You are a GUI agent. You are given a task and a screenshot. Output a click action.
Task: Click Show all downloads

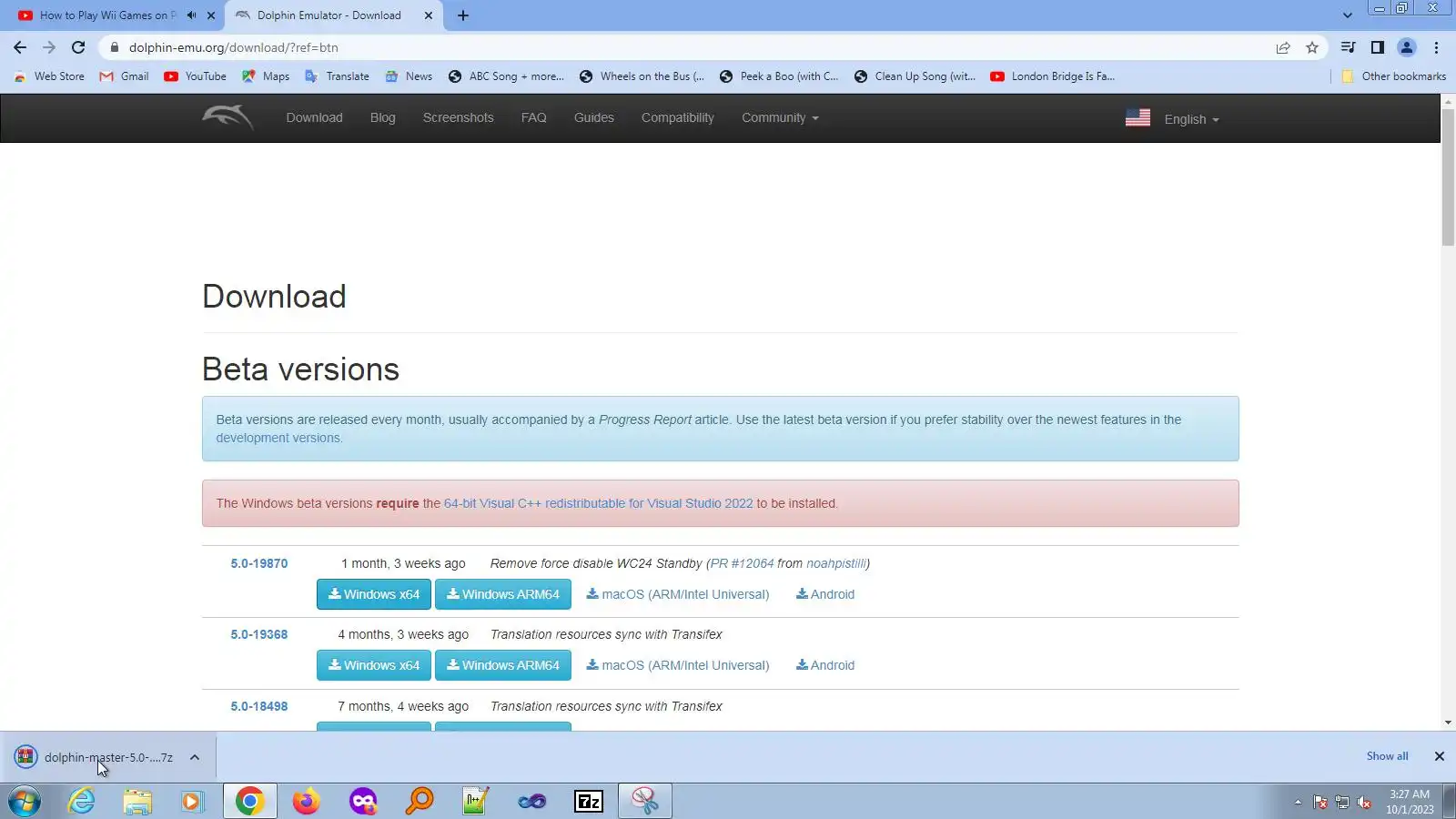point(1387,756)
